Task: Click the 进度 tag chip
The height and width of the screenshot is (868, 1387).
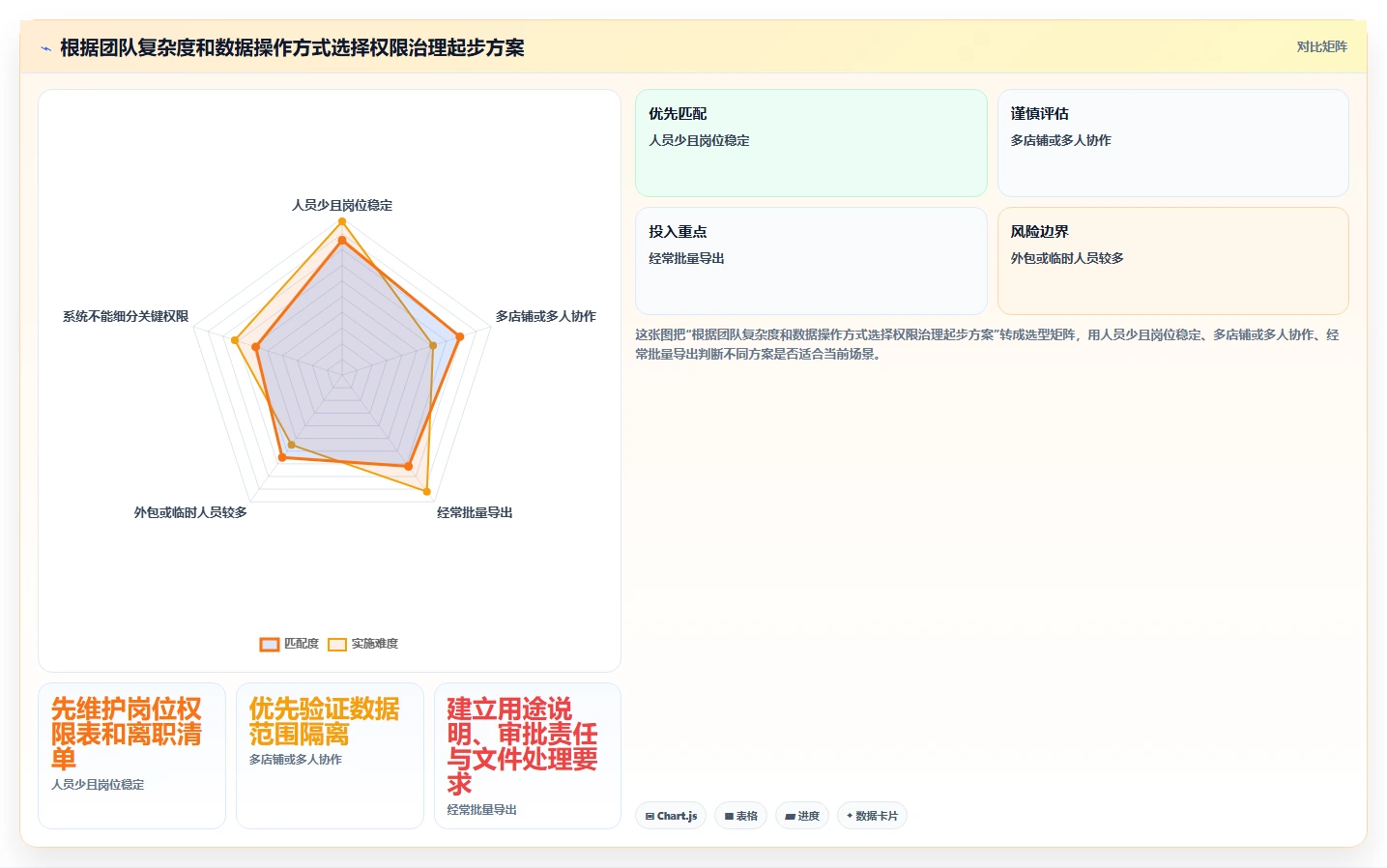Action: (x=802, y=816)
